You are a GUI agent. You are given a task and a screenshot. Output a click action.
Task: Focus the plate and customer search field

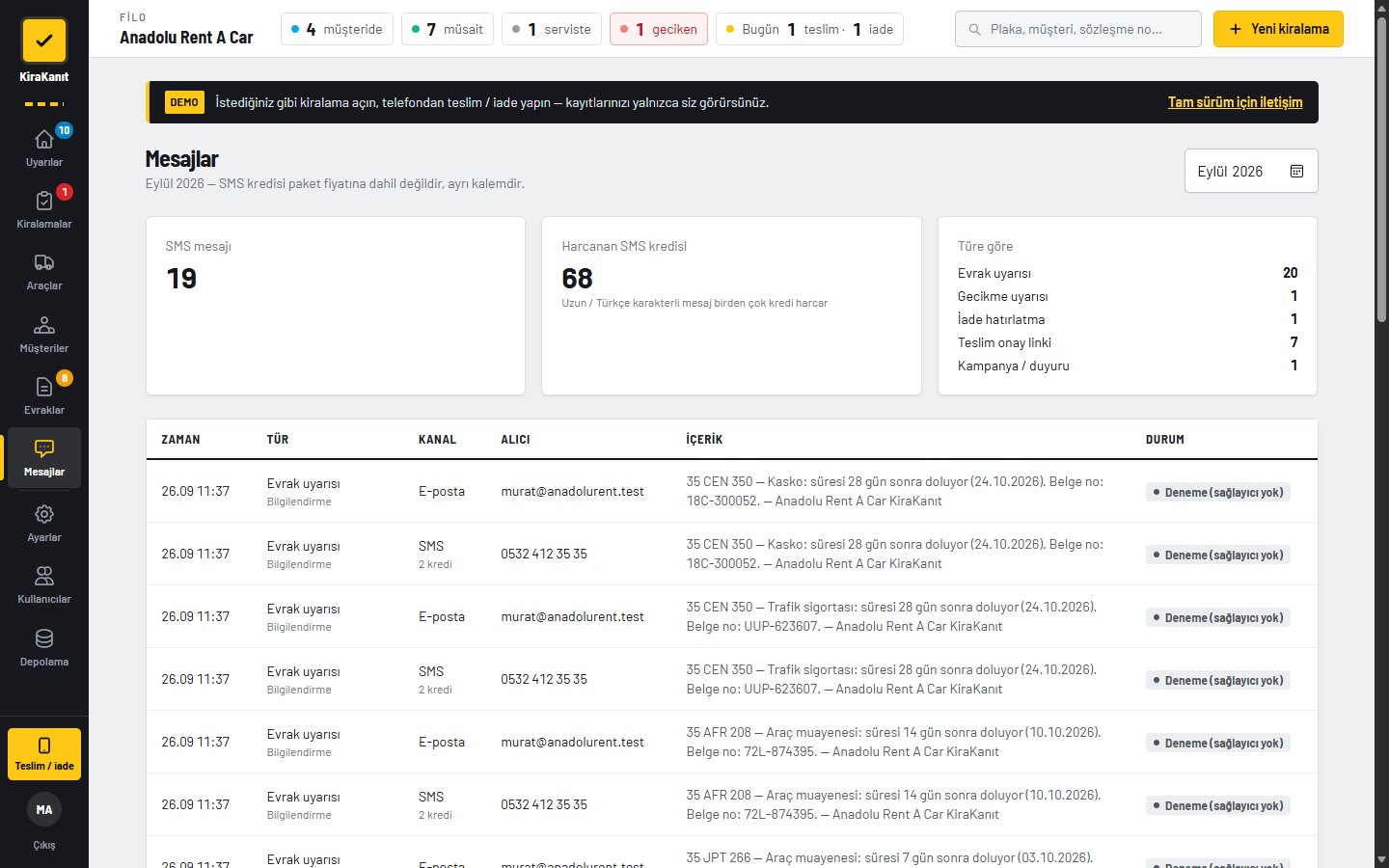pyautogui.click(x=1078, y=29)
